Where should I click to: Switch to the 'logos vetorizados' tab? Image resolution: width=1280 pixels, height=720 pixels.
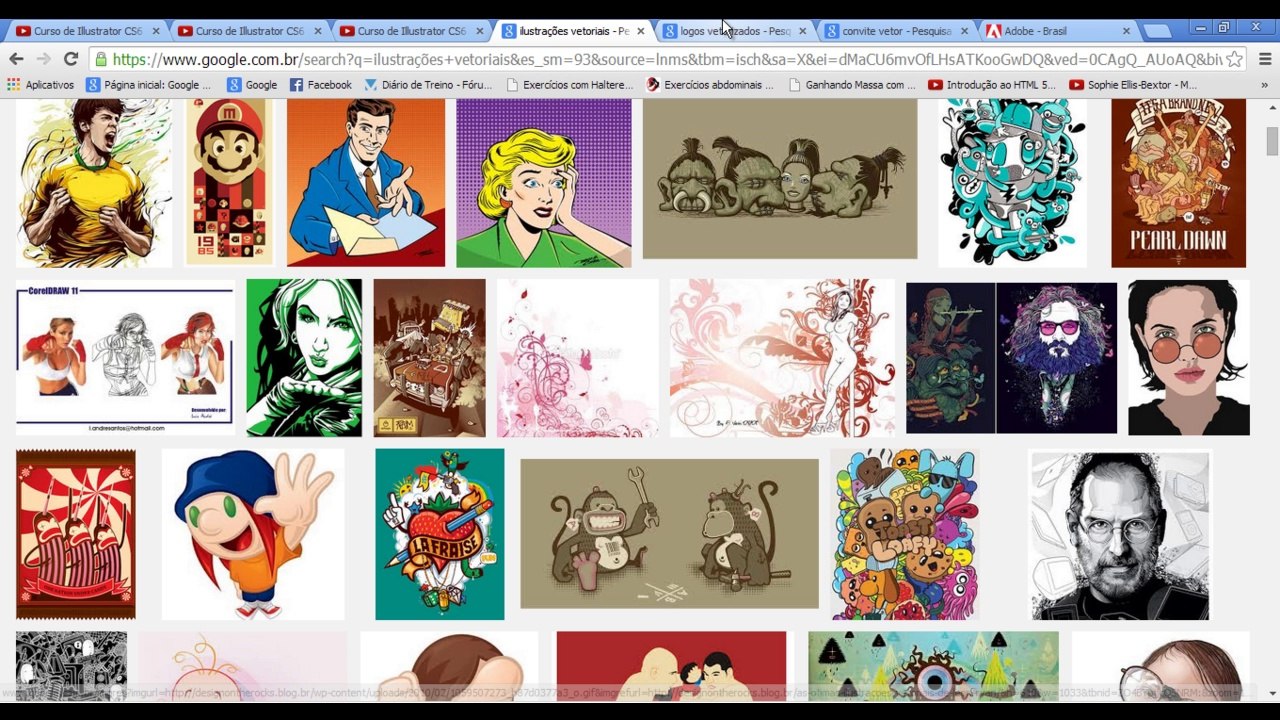(x=734, y=31)
